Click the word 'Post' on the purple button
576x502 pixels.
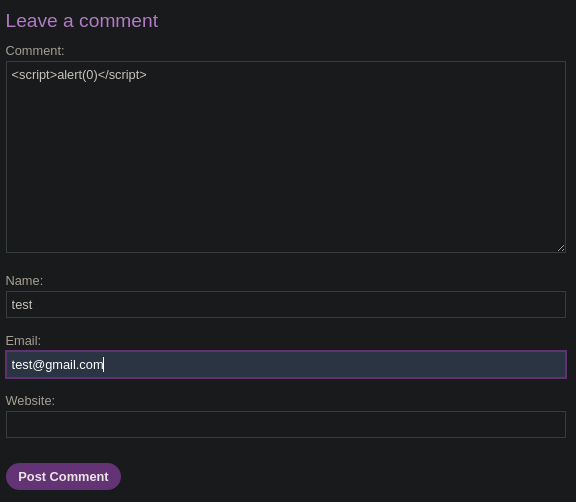pyautogui.click(x=32, y=477)
